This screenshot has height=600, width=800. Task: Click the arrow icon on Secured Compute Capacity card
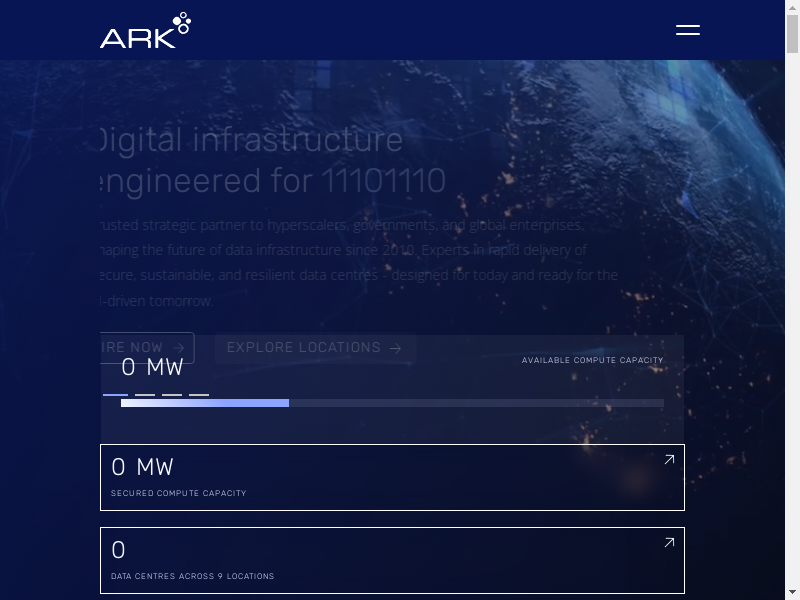point(669,460)
